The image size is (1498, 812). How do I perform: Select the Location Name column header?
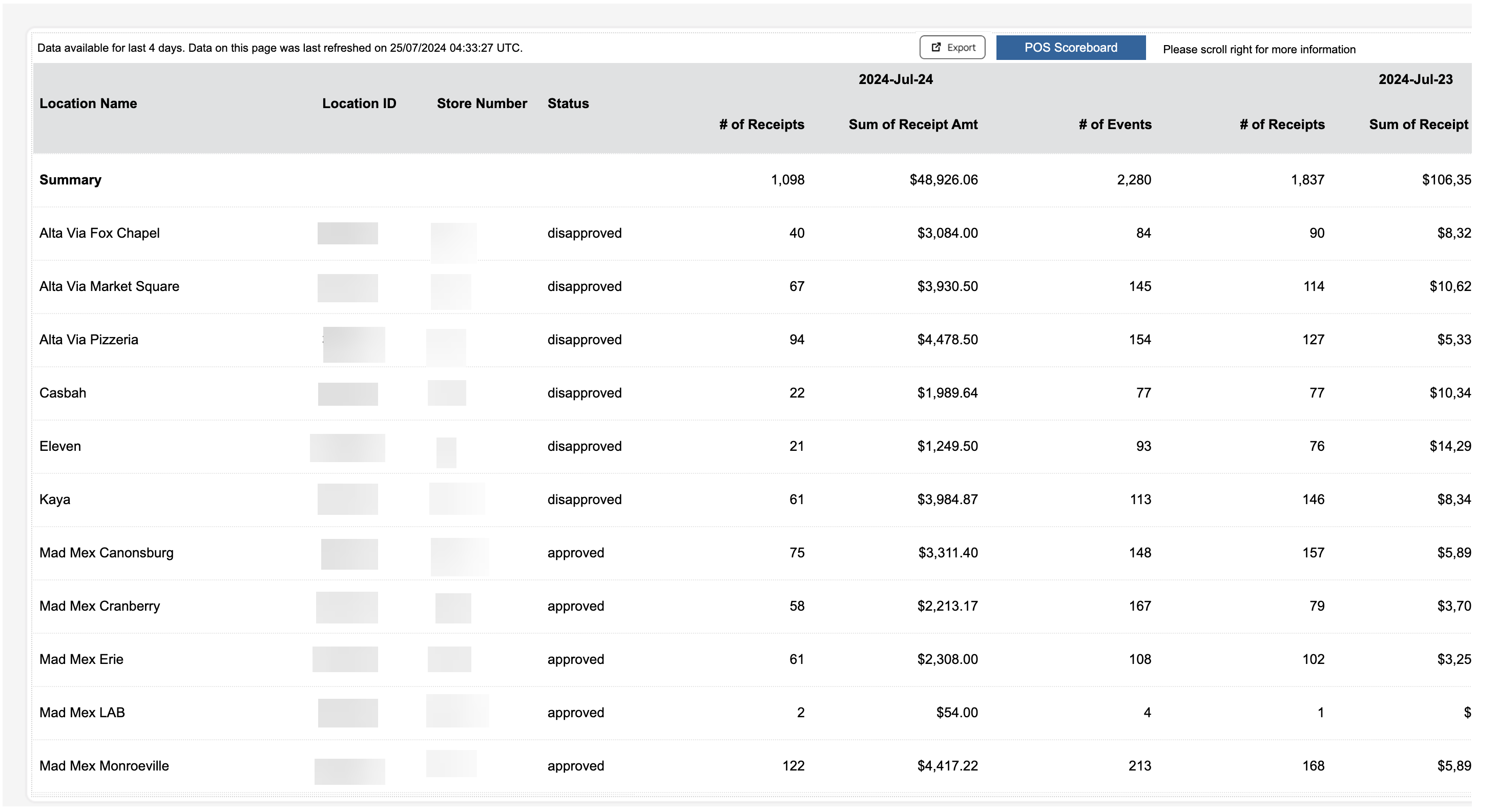click(x=89, y=103)
